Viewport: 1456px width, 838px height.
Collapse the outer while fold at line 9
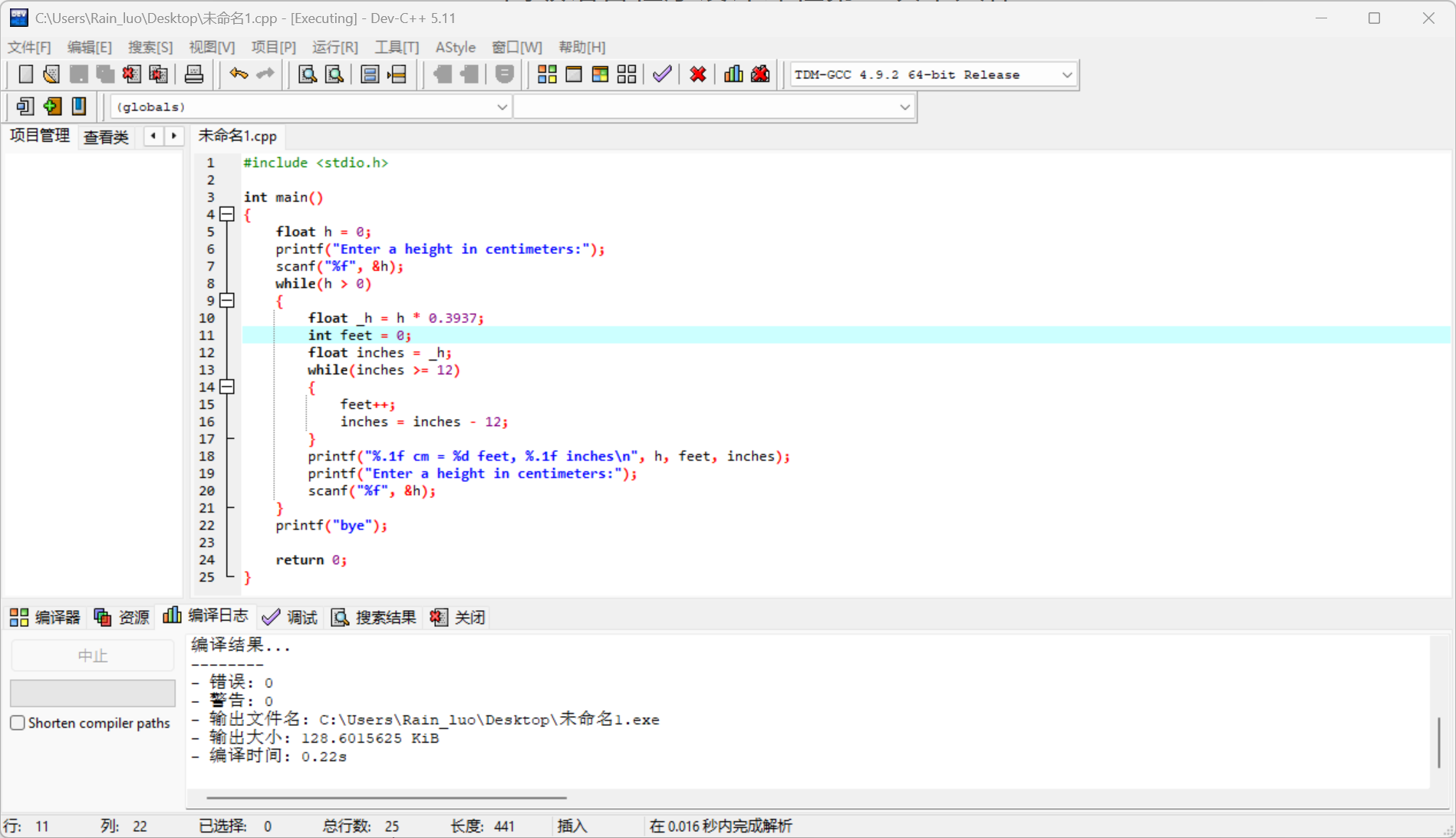tap(227, 301)
